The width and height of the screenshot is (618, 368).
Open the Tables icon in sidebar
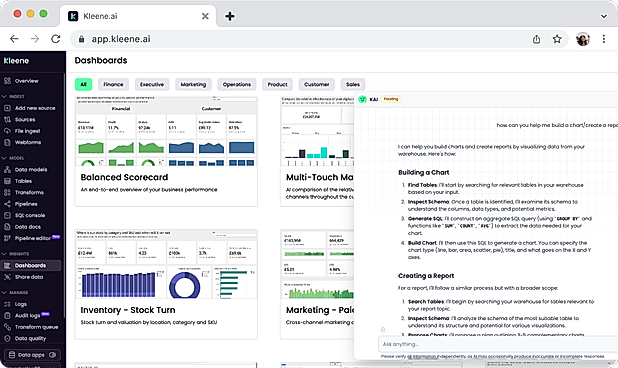(7, 181)
